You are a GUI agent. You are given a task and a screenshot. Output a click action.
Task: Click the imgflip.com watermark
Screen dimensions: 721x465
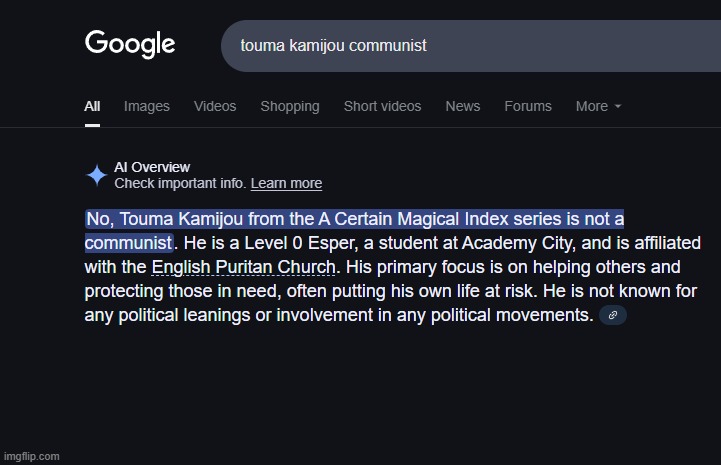click(x=31, y=456)
